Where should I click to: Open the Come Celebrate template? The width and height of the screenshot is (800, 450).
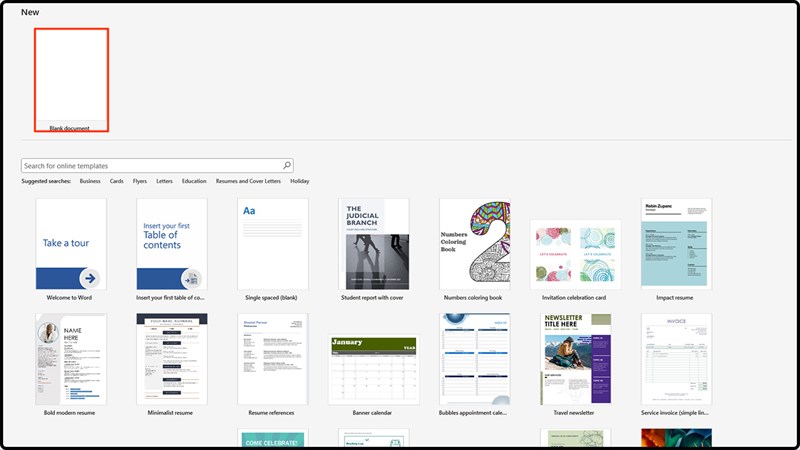pos(273,438)
